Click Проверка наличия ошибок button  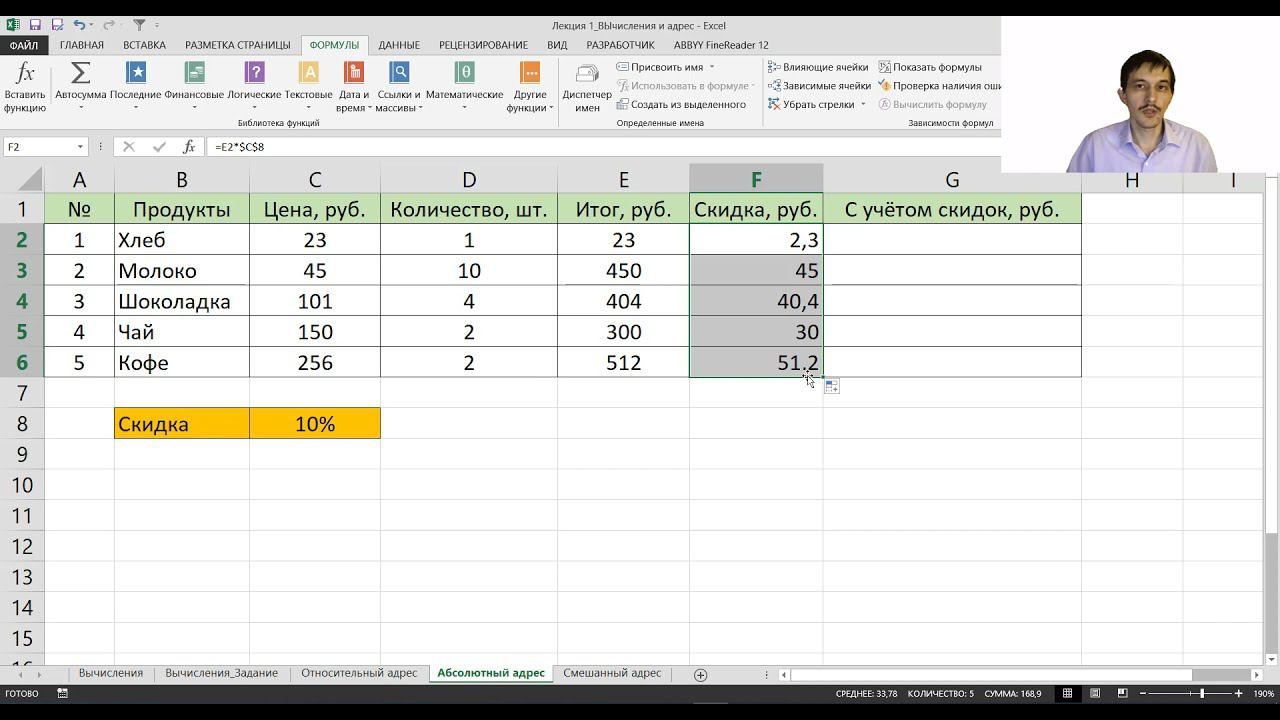click(940, 86)
